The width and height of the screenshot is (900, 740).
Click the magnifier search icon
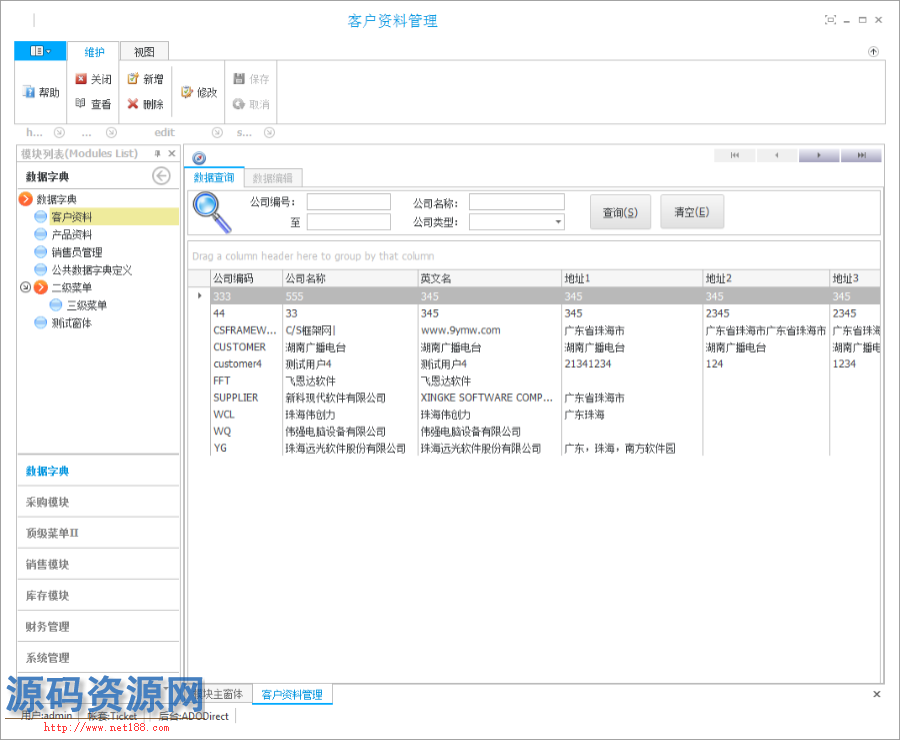[212, 212]
